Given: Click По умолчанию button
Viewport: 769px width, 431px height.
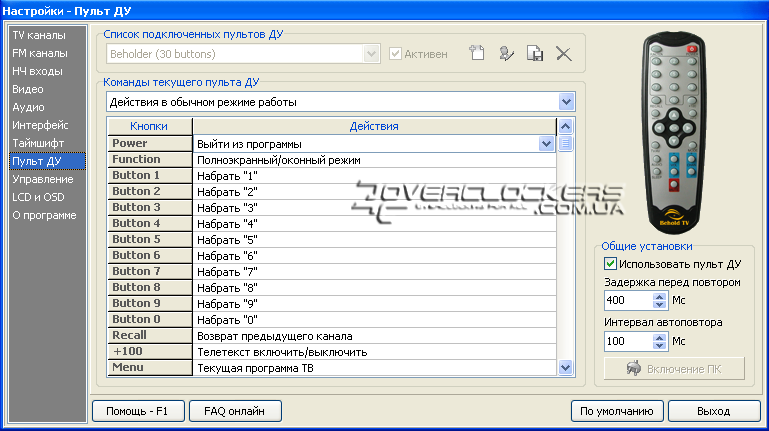Looking at the screenshot, I should [x=617, y=411].
